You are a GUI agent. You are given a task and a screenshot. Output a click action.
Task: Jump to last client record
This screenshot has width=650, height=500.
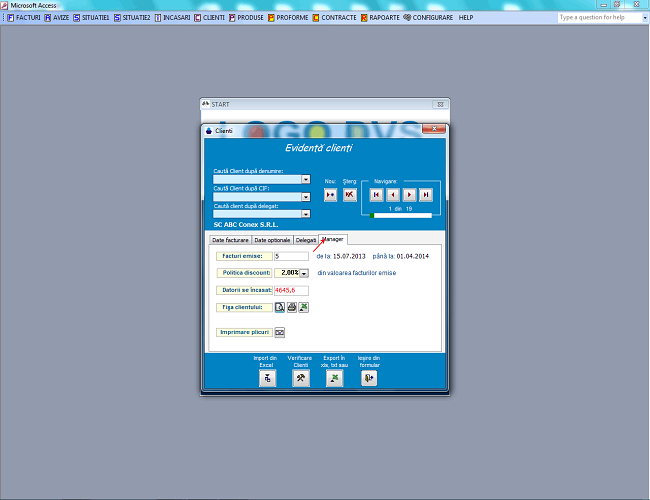pyautogui.click(x=426, y=195)
